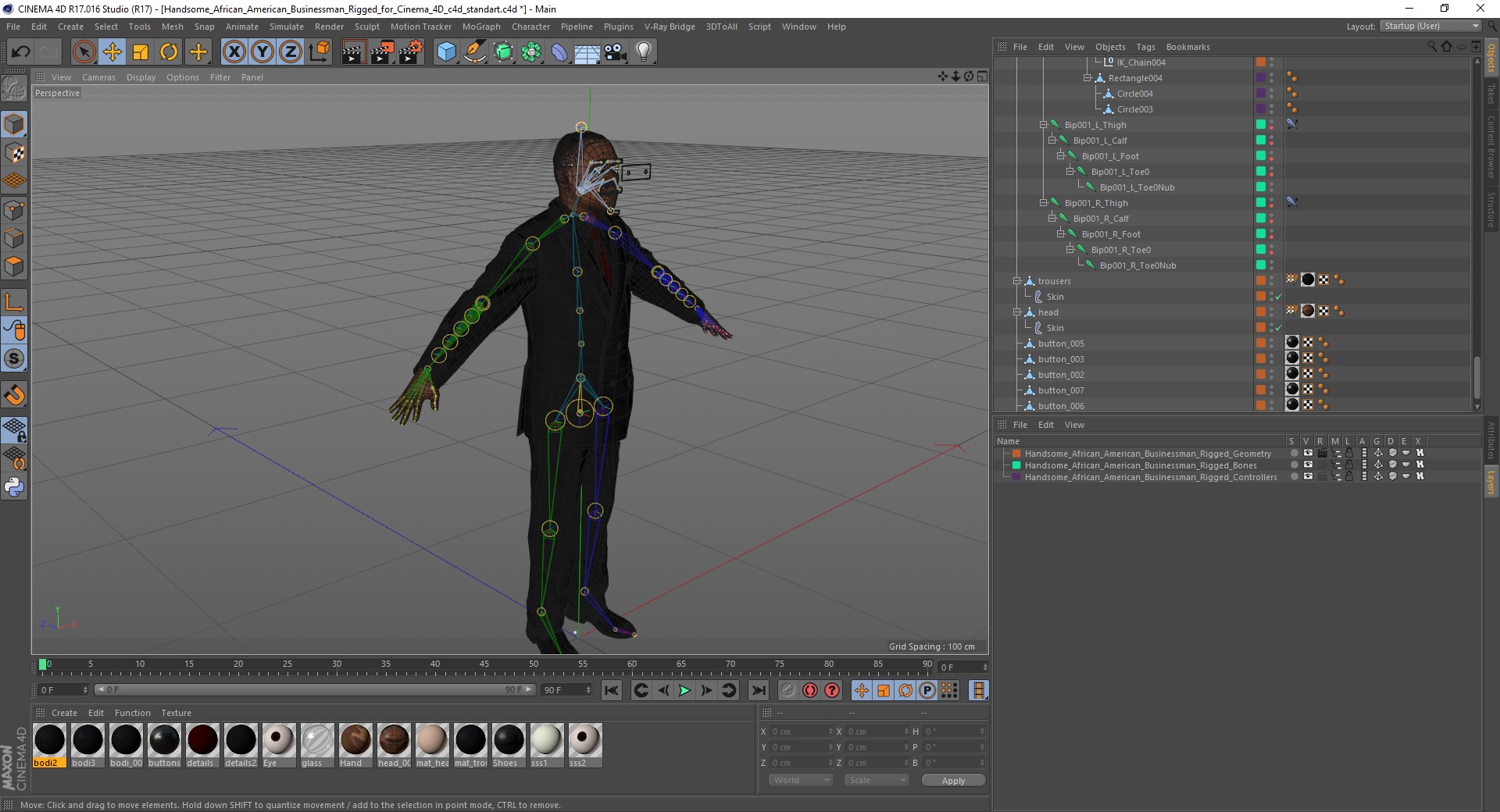This screenshot has height=812, width=1500.
Task: Collapse Bip001_R_Calf hierarchy
Action: (x=1052, y=219)
